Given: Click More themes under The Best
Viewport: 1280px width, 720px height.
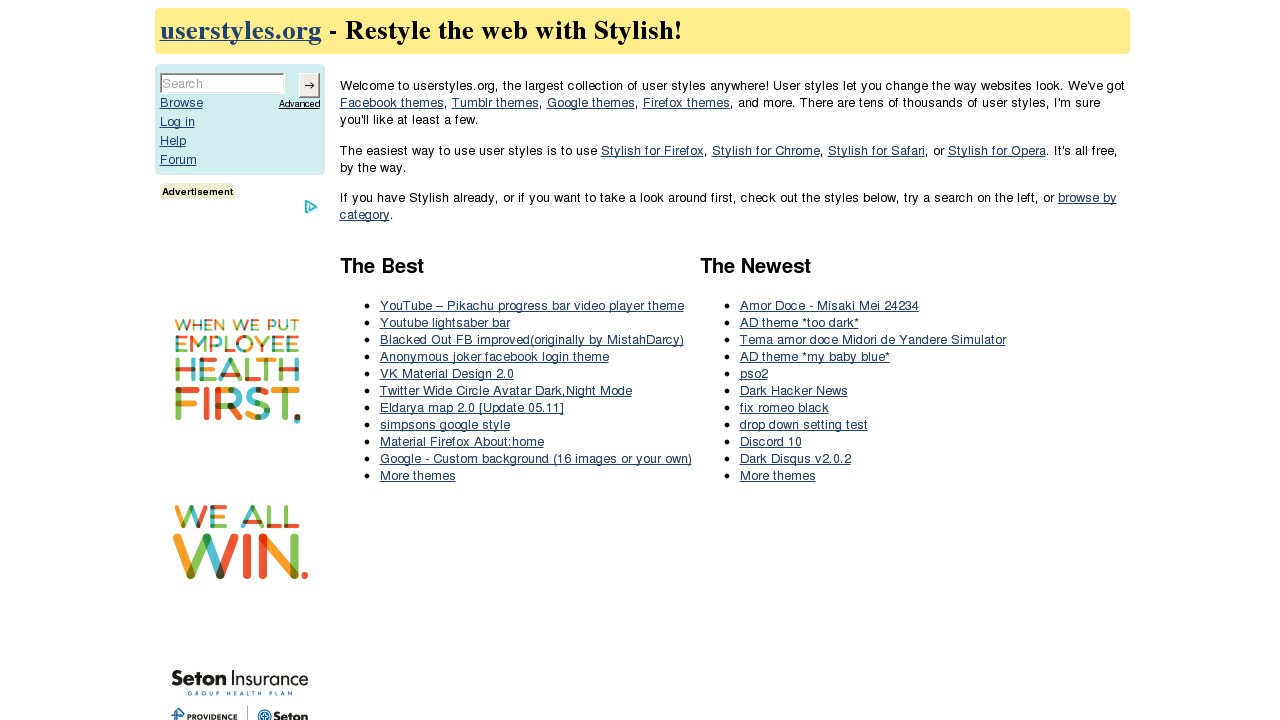Looking at the screenshot, I should (418, 476).
